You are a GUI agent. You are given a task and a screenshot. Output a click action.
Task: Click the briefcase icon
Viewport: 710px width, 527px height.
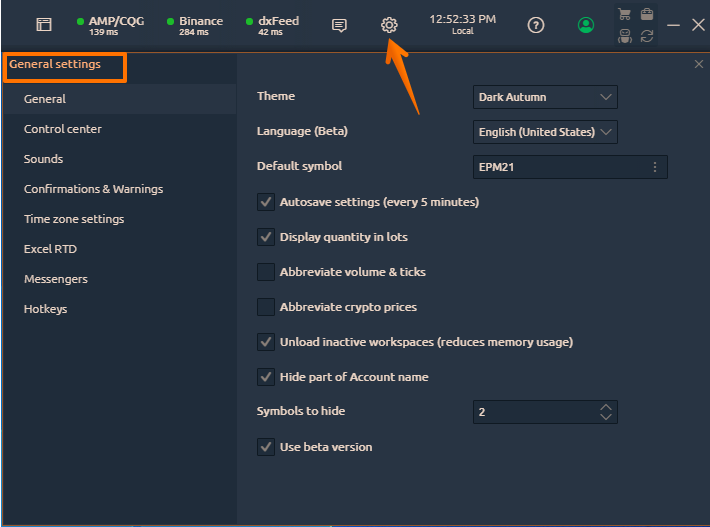pos(647,14)
